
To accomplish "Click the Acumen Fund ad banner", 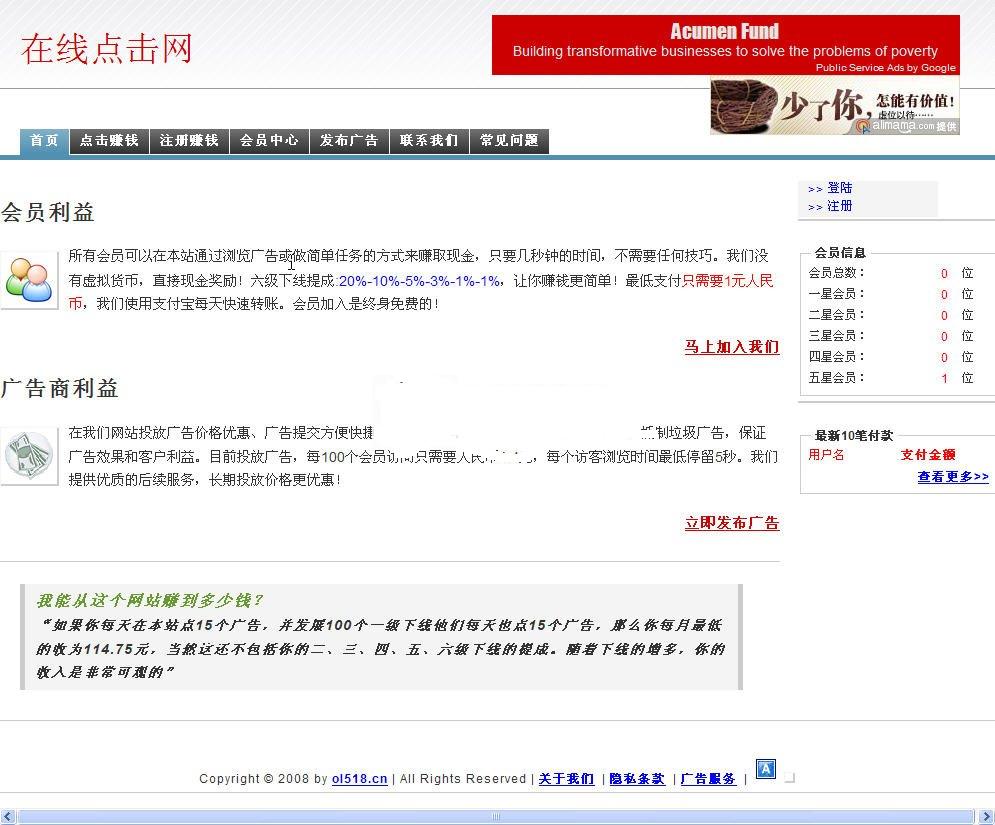I will tap(725, 44).
